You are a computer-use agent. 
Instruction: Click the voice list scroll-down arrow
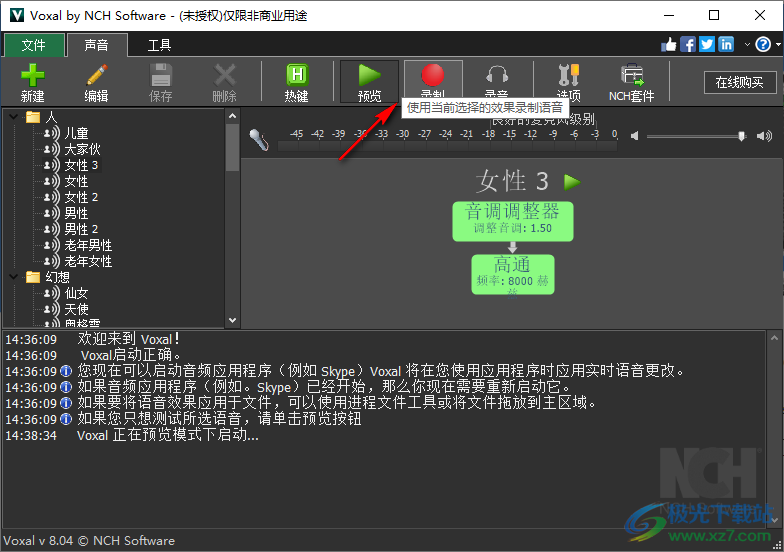click(x=232, y=320)
